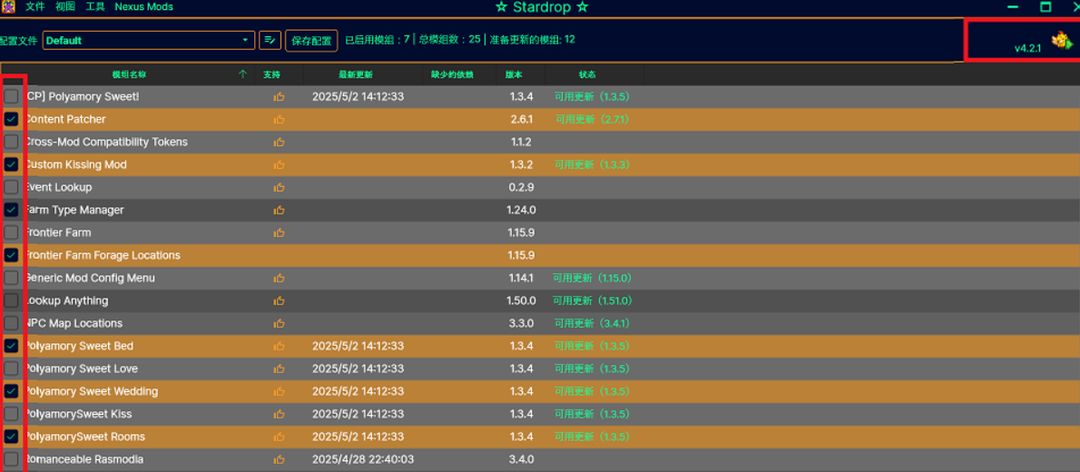
Task: Click the edit profiles icon next to the dropdown
Action: (270, 40)
